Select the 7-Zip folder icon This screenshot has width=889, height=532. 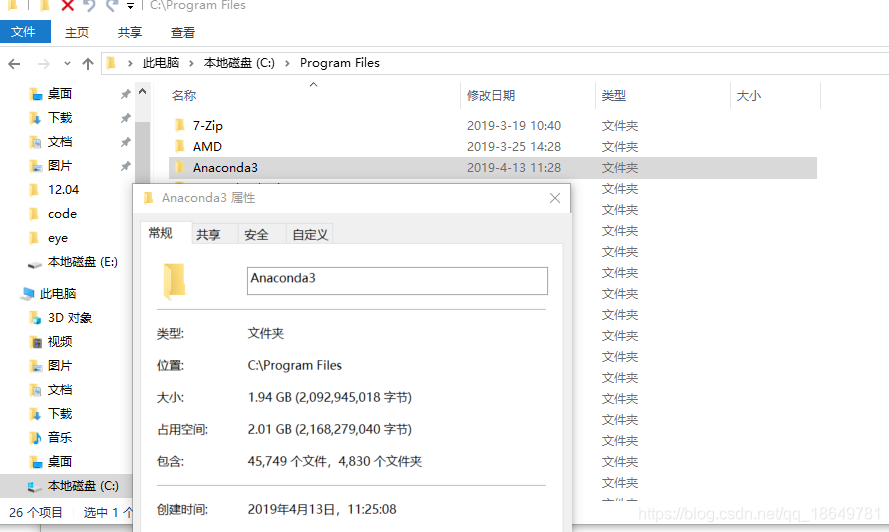point(180,125)
